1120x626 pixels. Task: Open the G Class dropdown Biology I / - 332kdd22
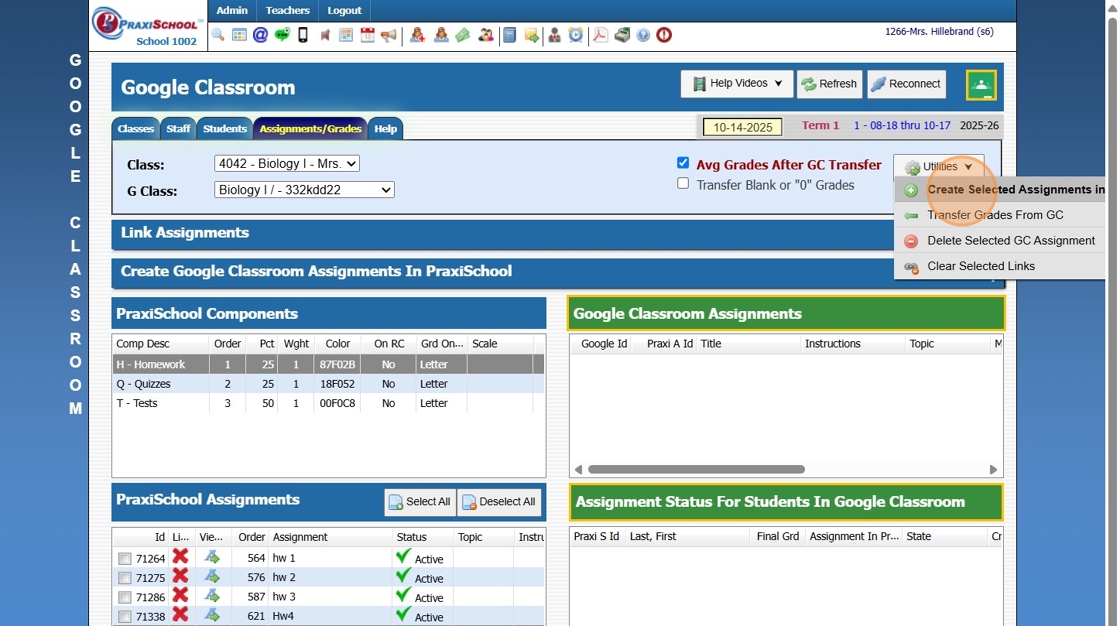(304, 190)
